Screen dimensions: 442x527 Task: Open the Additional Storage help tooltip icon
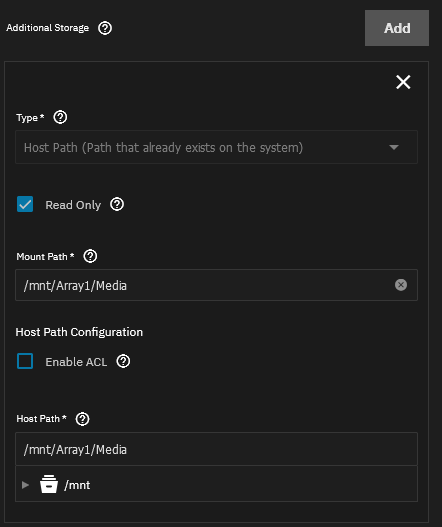tap(105, 28)
